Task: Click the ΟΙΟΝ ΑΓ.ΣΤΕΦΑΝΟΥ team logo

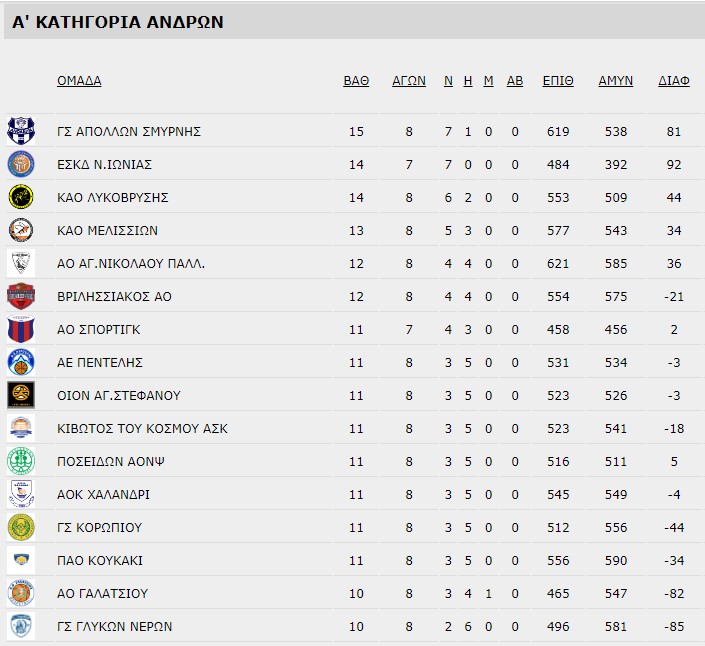Action: pos(21,395)
